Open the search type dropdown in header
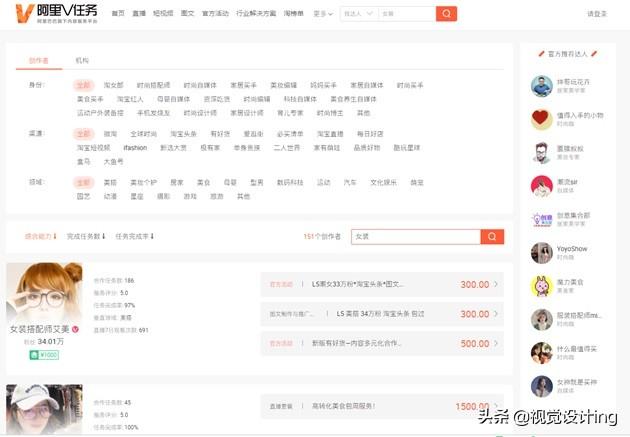630x437 pixels. pos(358,14)
